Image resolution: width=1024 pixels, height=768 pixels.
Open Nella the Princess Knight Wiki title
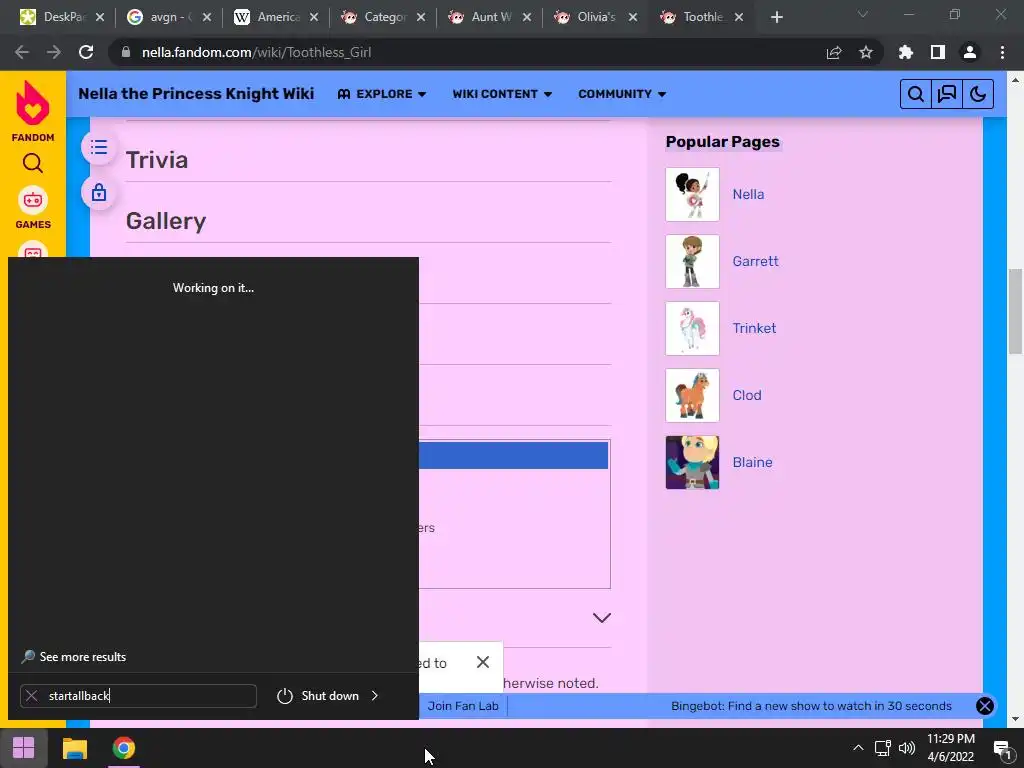click(196, 93)
